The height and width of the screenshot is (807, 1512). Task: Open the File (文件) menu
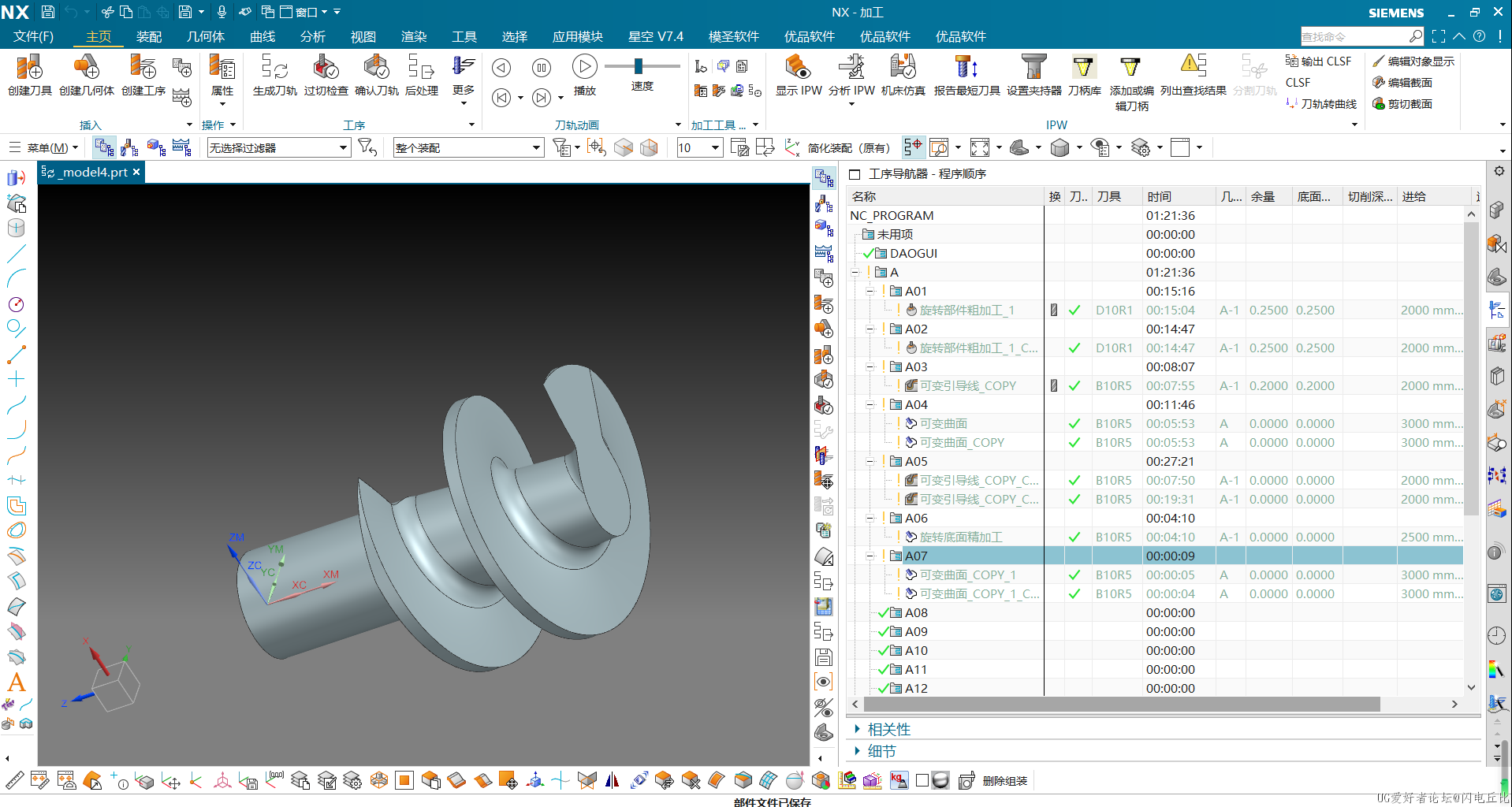click(x=33, y=36)
